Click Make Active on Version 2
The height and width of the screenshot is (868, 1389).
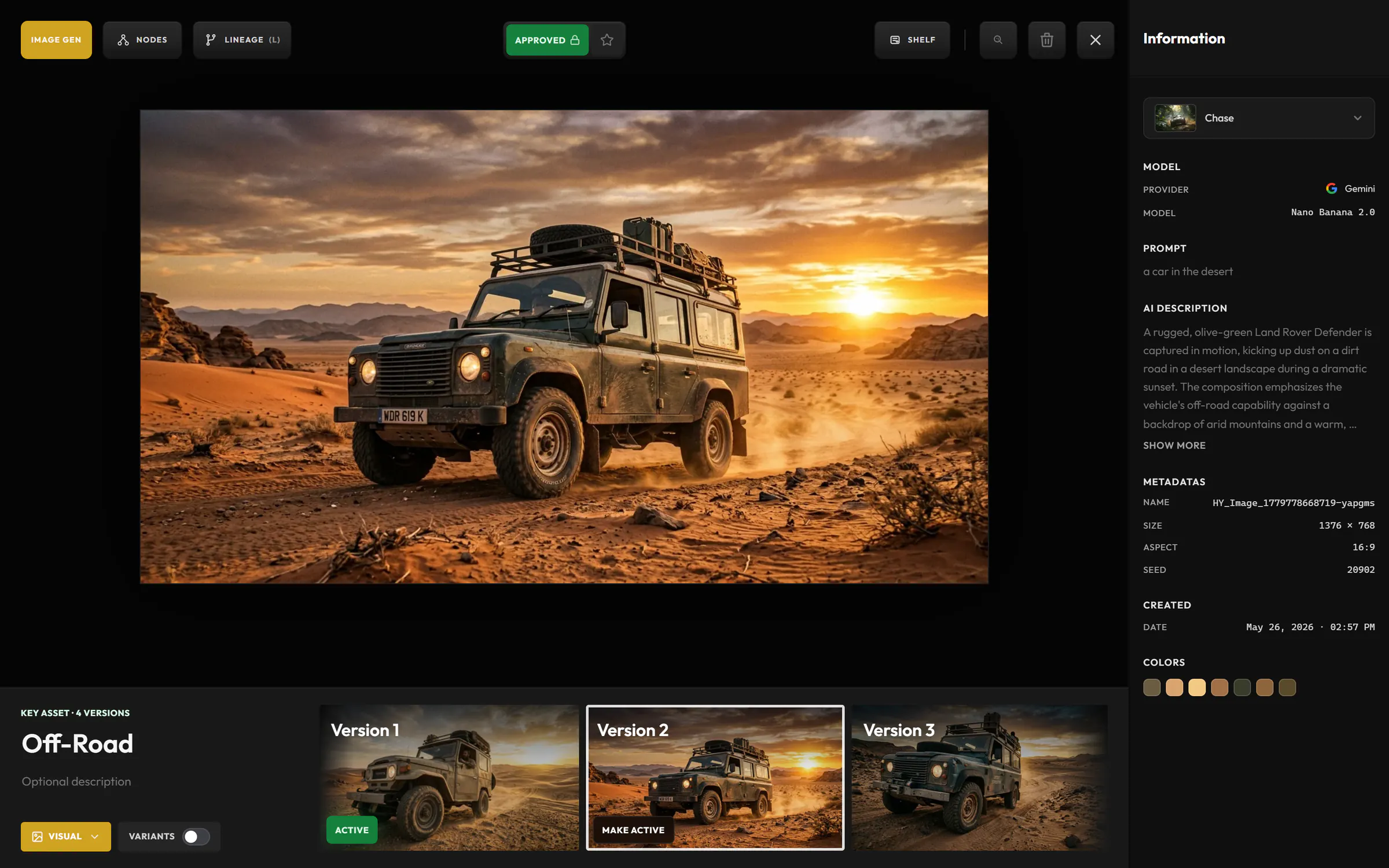(x=633, y=830)
